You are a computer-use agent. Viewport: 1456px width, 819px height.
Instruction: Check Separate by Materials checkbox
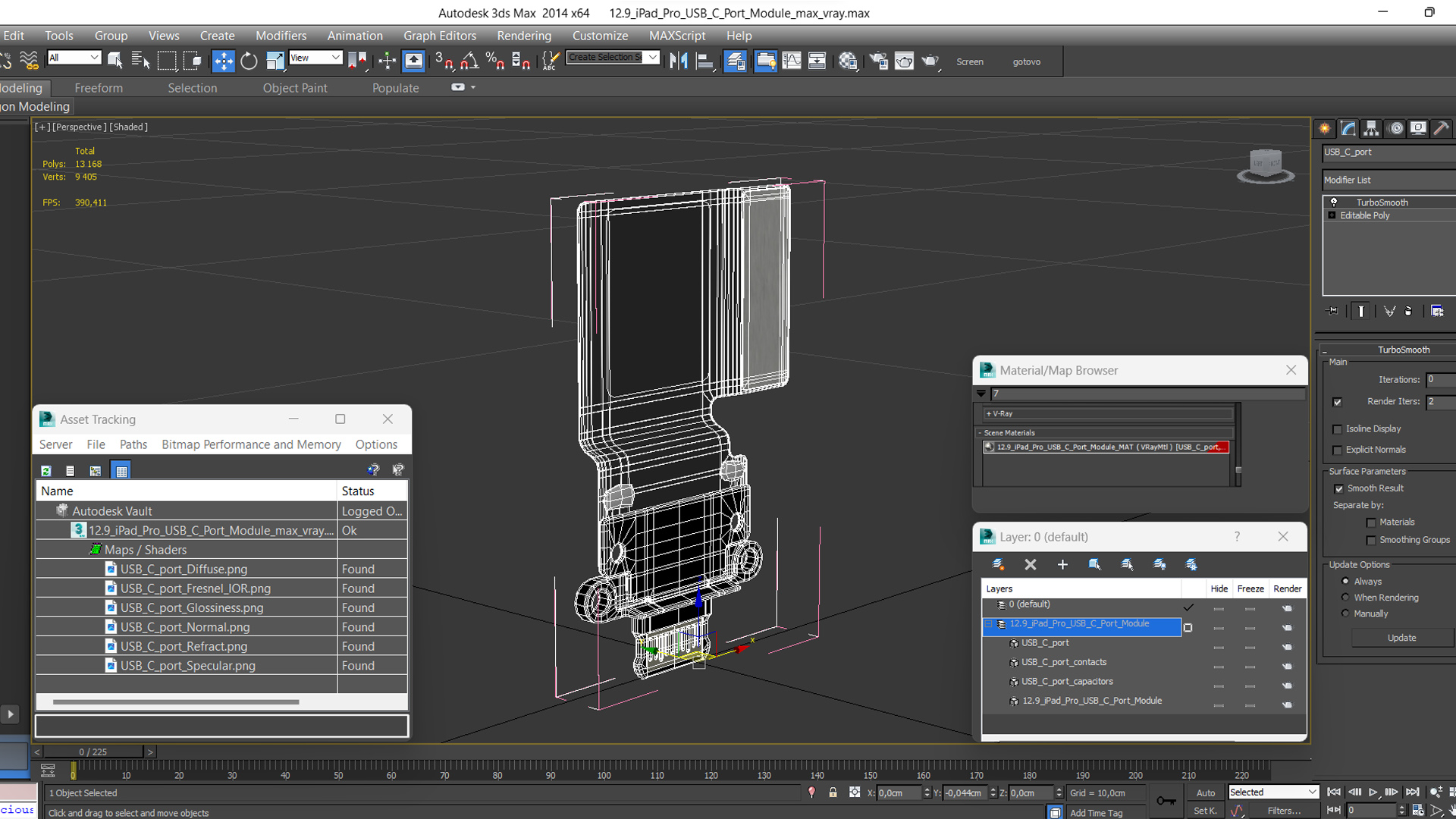click(x=1371, y=522)
